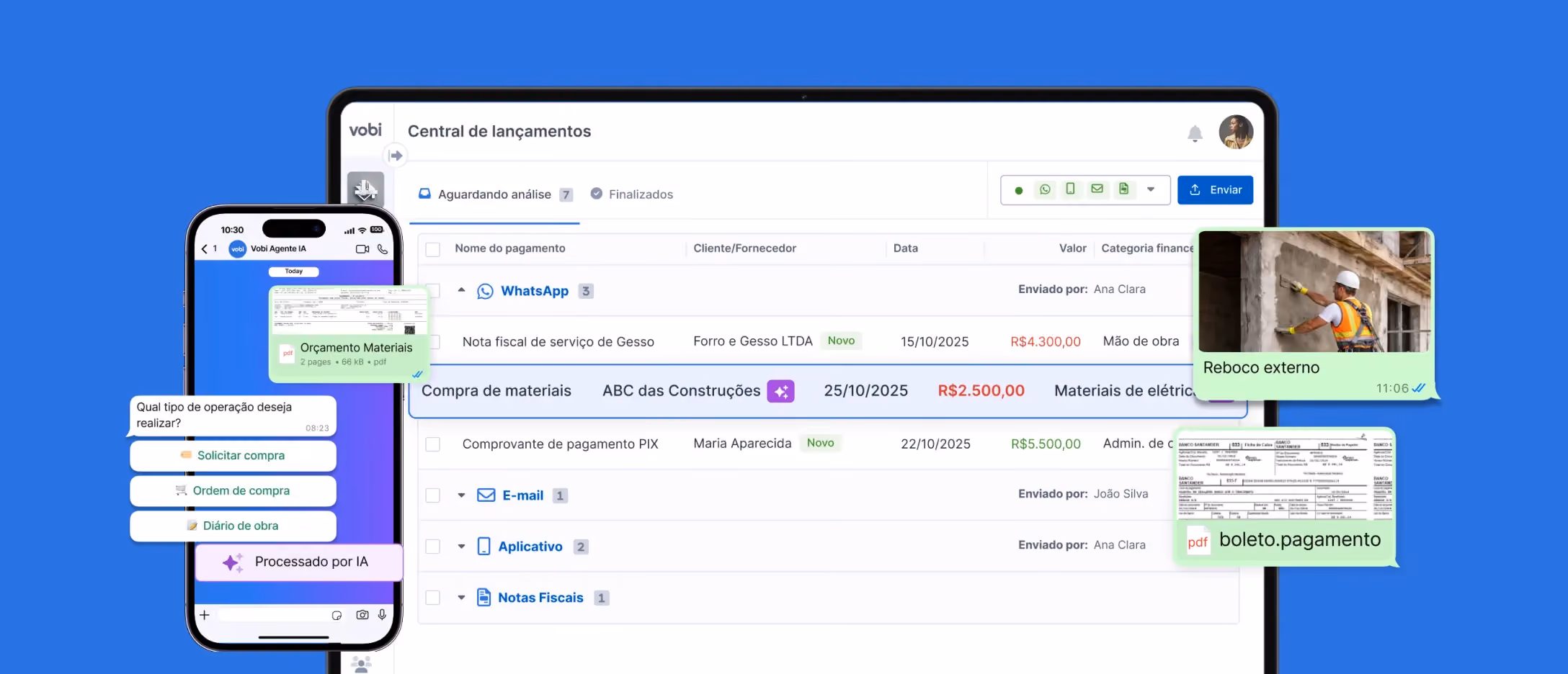This screenshot has width=1568, height=674.
Task: Check the Aplicativo group checkbox
Action: tap(433, 547)
